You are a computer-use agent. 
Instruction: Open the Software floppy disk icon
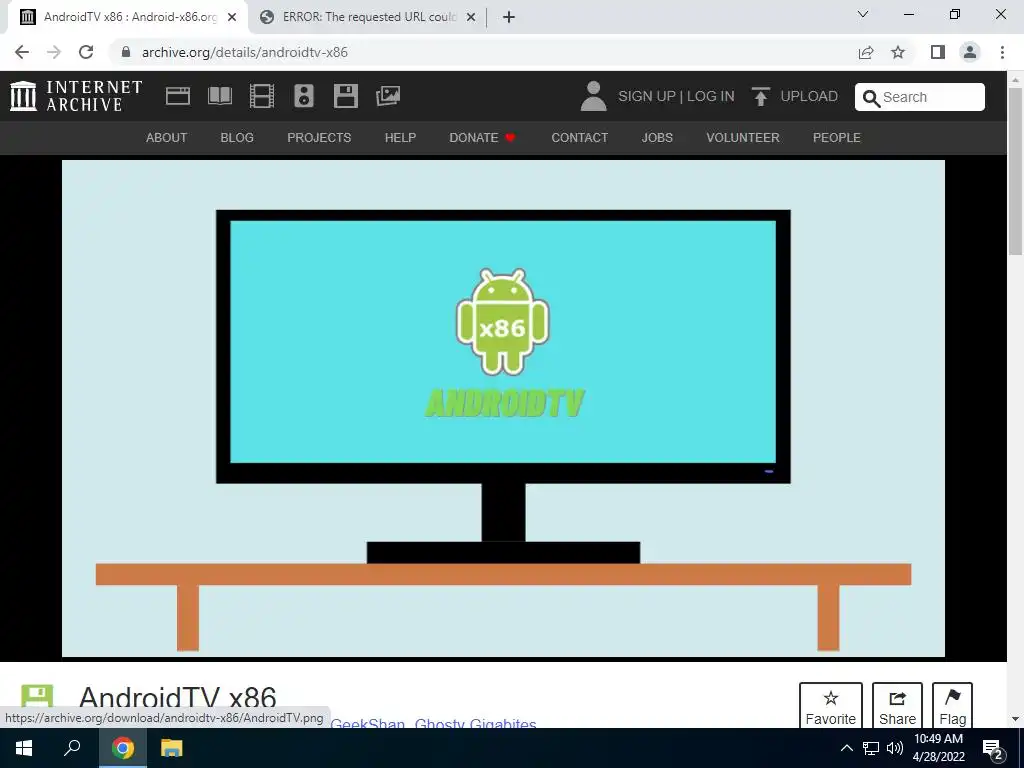pos(345,96)
